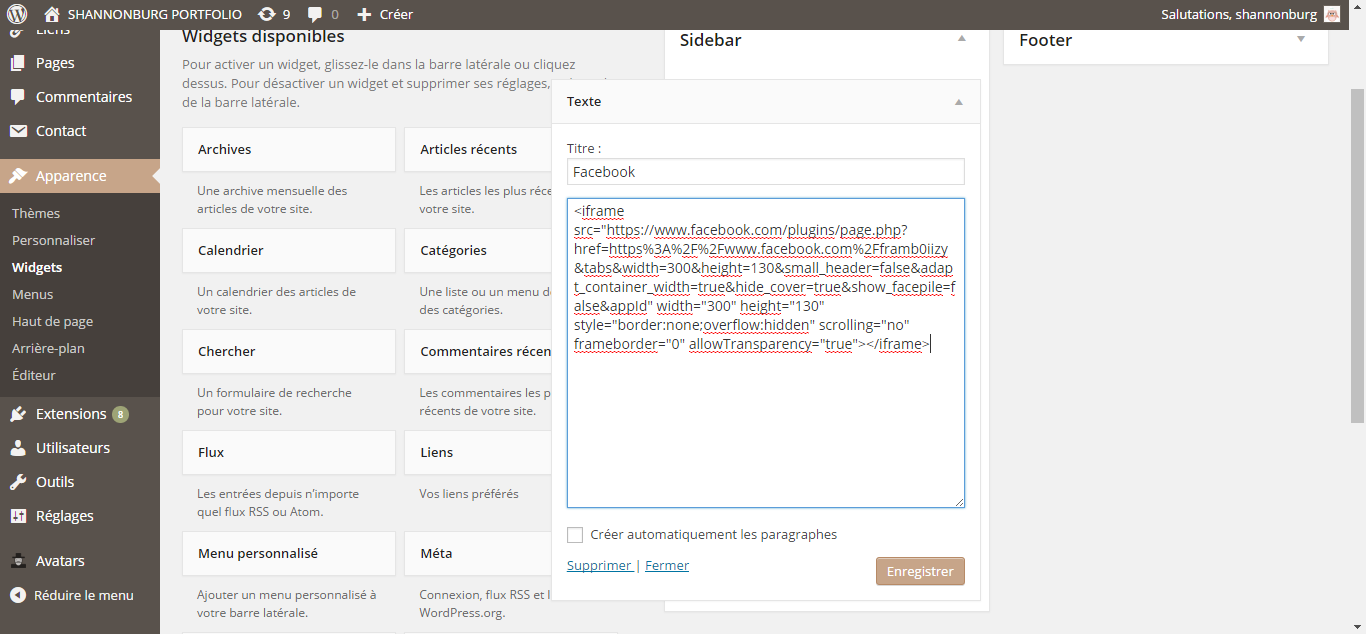Open updates icon showing 9
Screen dimensions: 1366x634
[x=267, y=14]
